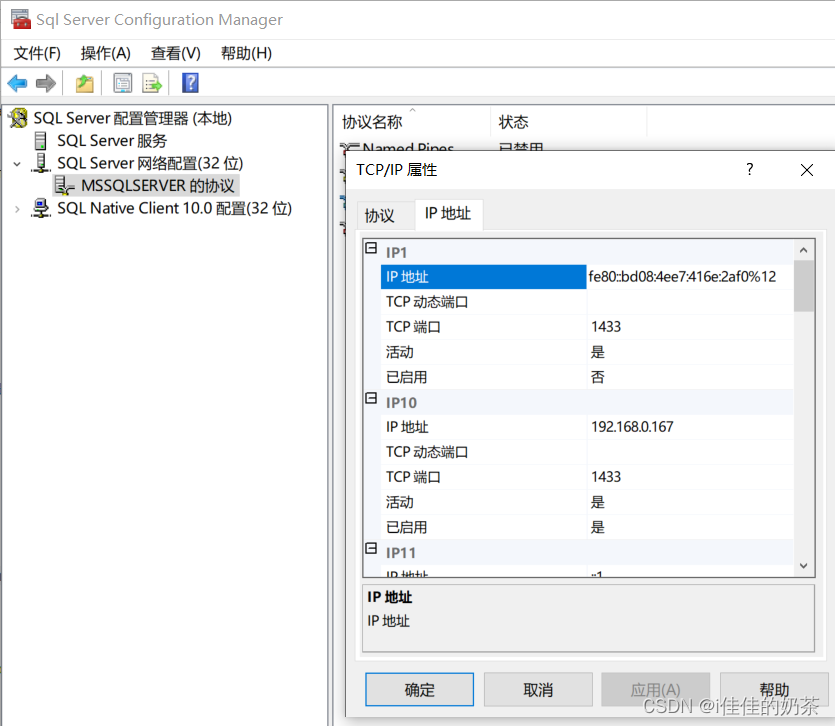
Task: Click the 活动 label under IP10
Action: (x=399, y=502)
